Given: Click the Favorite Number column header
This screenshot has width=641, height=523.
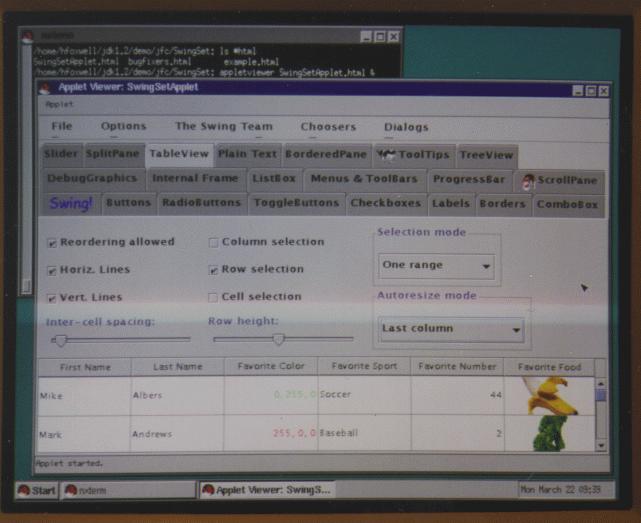Looking at the screenshot, I should click(x=457, y=367).
